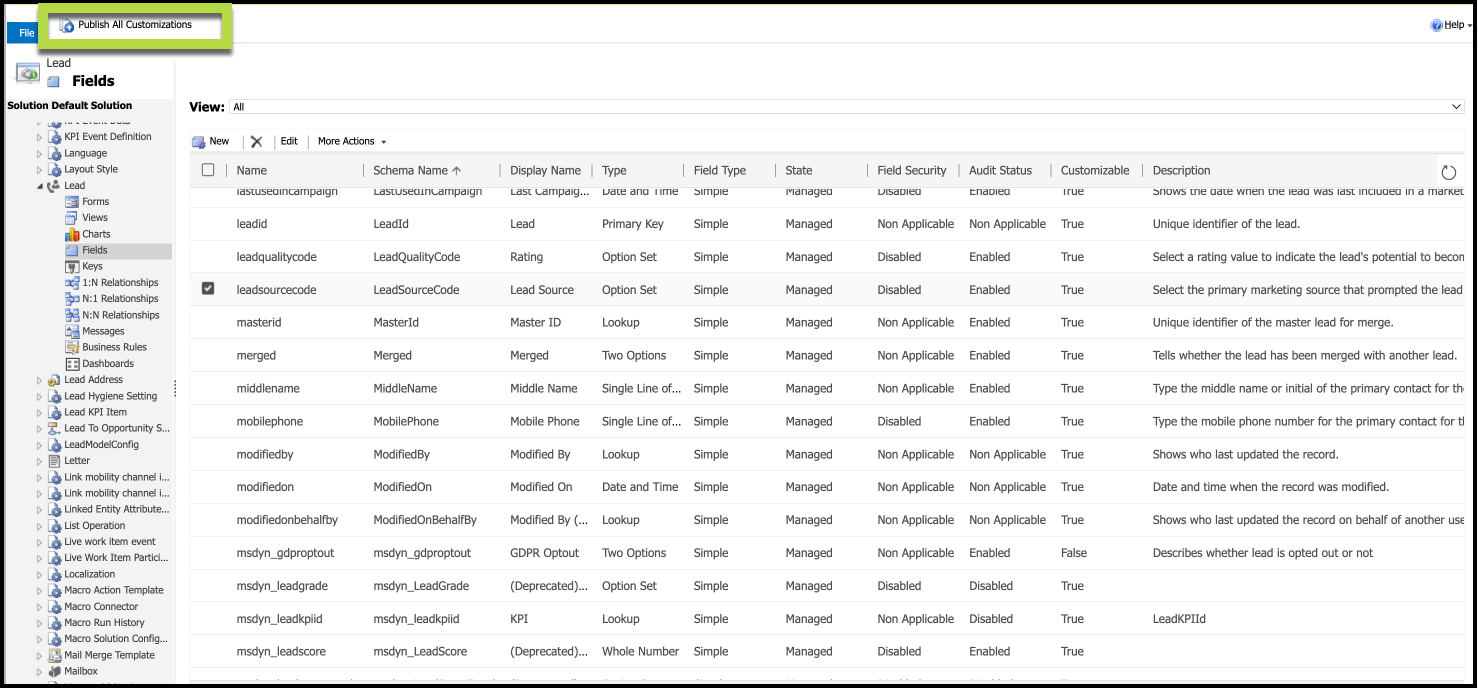Sort by Customizable column header
Image resolution: width=1478 pixels, height=688 pixels.
[x=1095, y=171]
